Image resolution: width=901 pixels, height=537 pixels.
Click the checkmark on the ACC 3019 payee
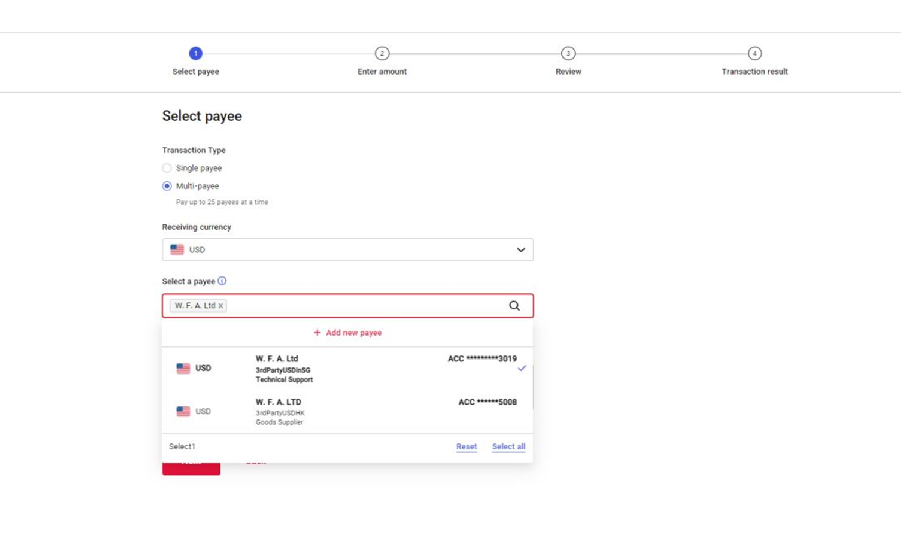pyautogui.click(x=521, y=369)
